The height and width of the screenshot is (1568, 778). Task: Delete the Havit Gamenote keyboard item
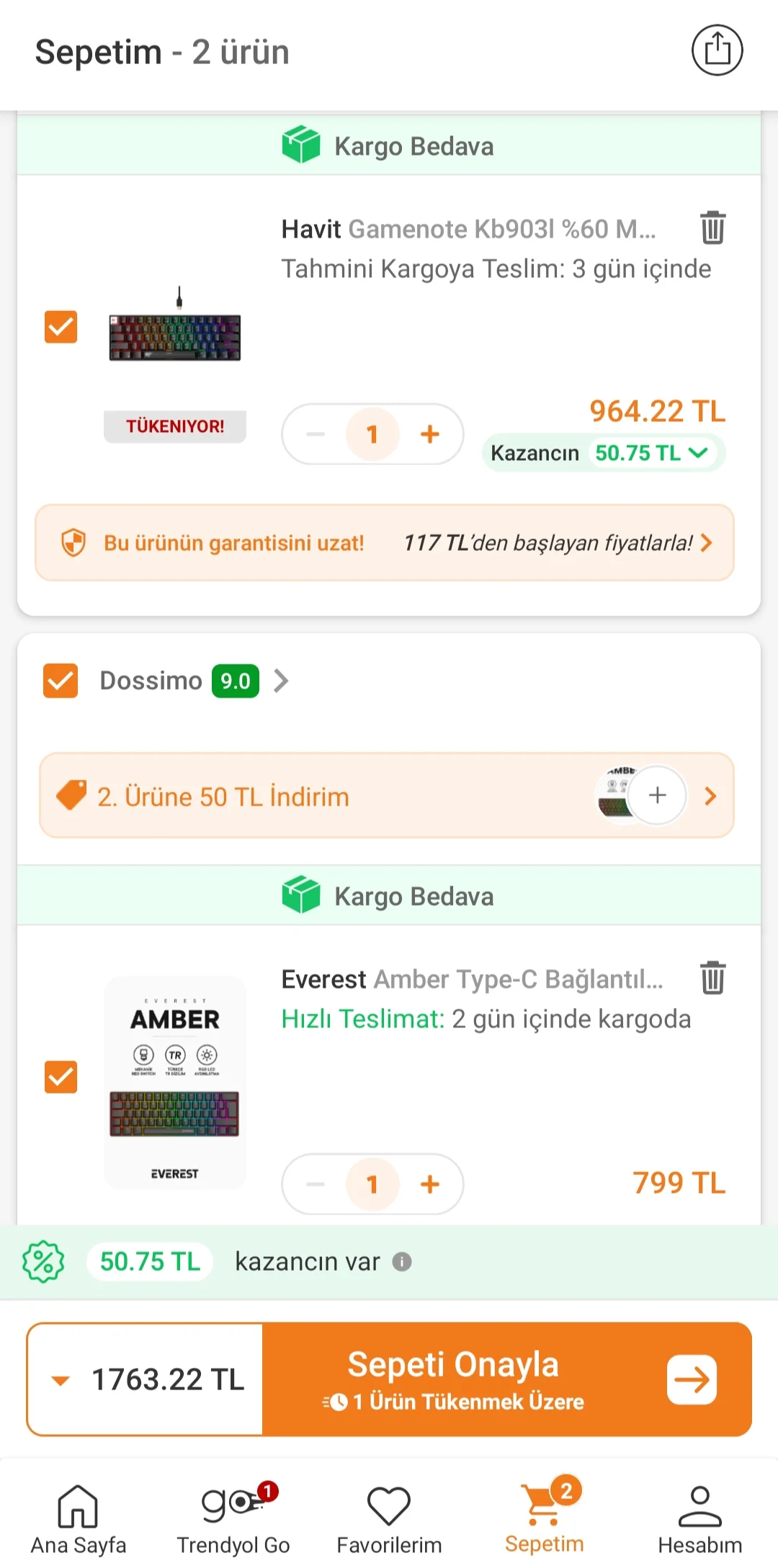[x=712, y=227]
